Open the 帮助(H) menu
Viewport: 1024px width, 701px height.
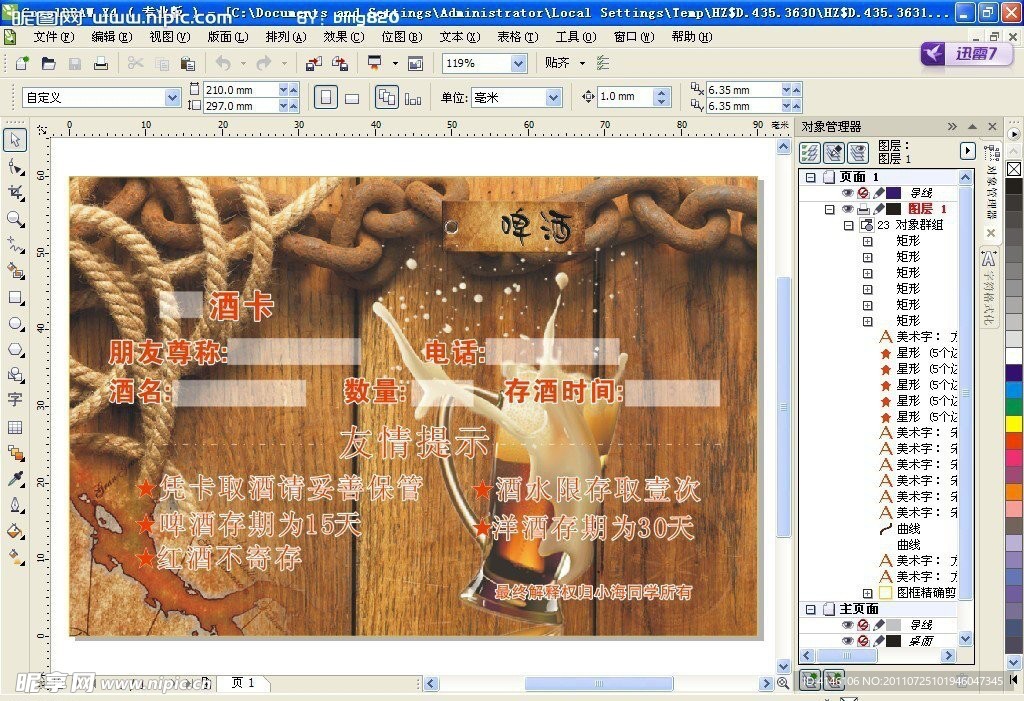click(x=692, y=37)
